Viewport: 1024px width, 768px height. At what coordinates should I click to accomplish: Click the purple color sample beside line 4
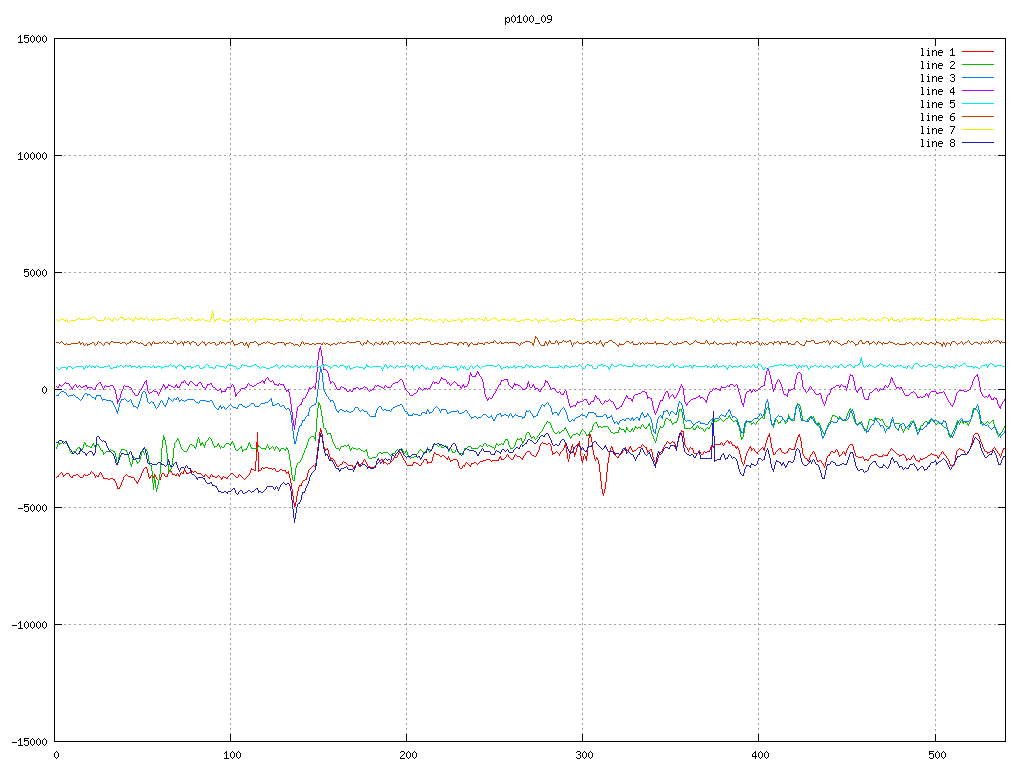point(978,91)
